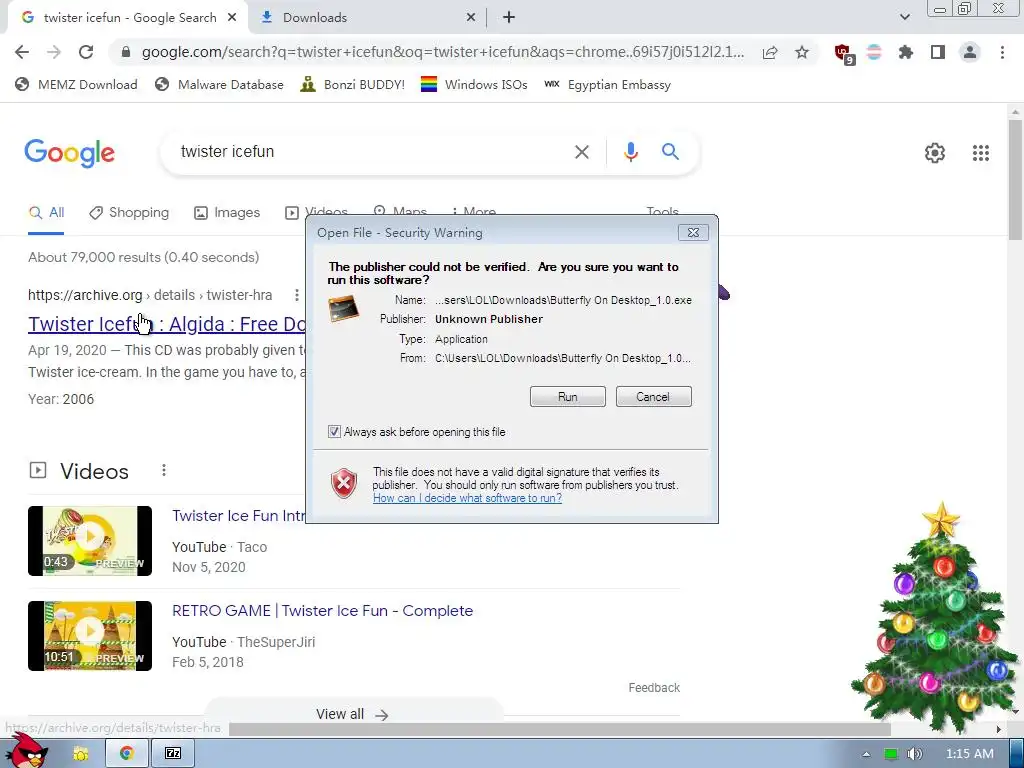
Task: Select the twister icefun Google Search tab
Action: (x=129, y=18)
